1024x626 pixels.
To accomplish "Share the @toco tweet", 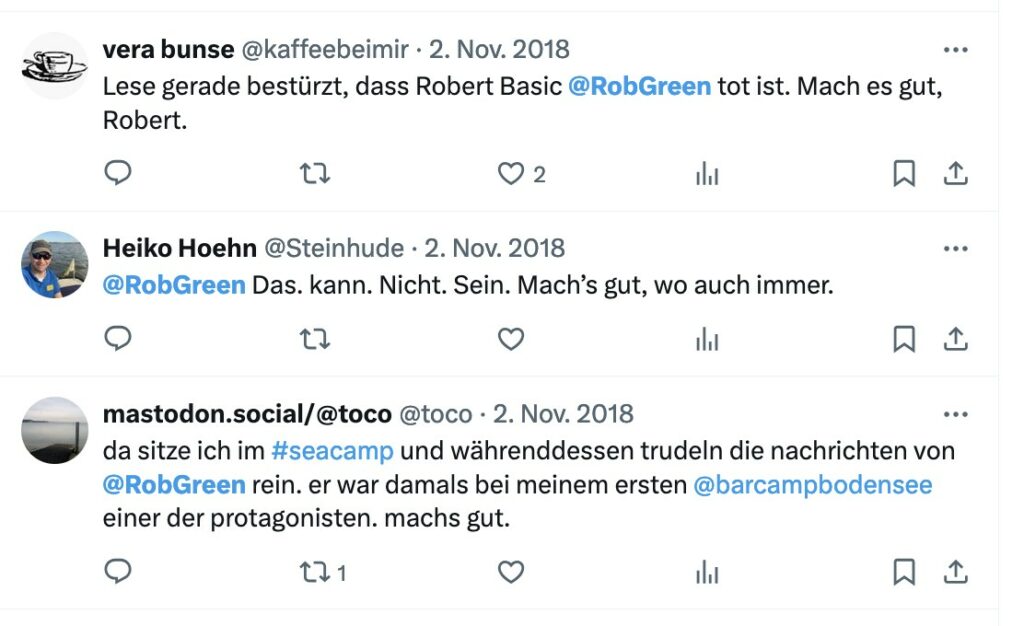I will pos(955,572).
